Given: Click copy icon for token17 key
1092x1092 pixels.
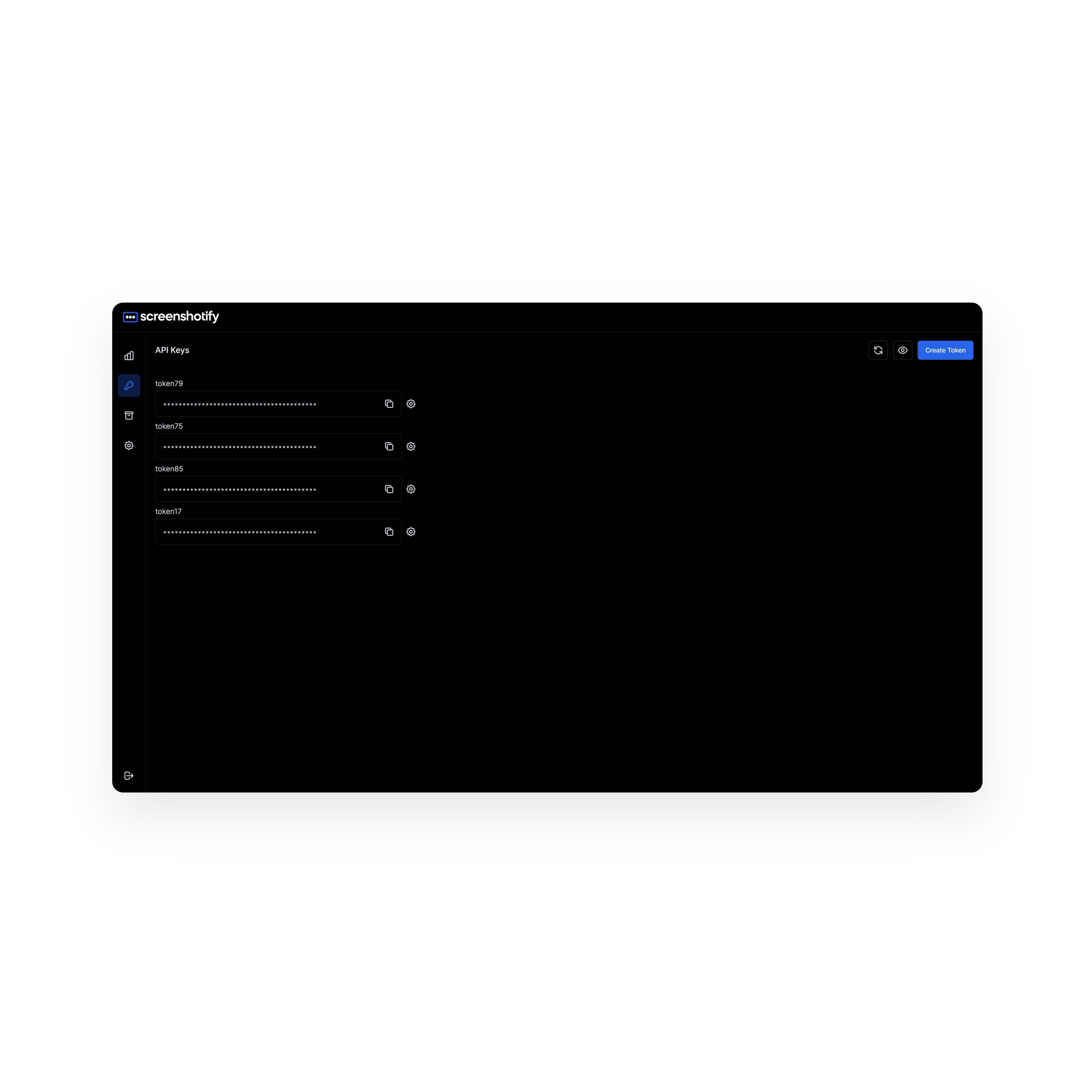Looking at the screenshot, I should pos(388,531).
